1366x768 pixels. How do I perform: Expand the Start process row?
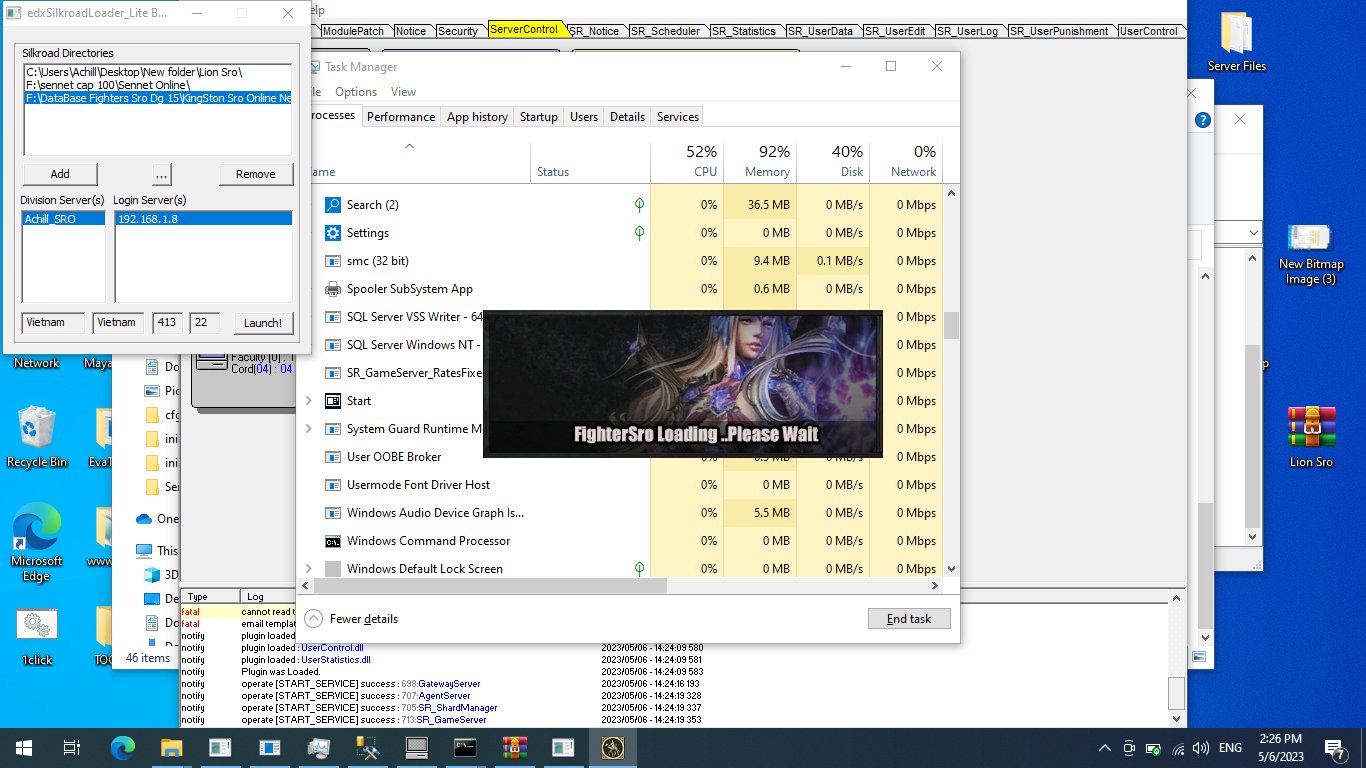coord(308,401)
